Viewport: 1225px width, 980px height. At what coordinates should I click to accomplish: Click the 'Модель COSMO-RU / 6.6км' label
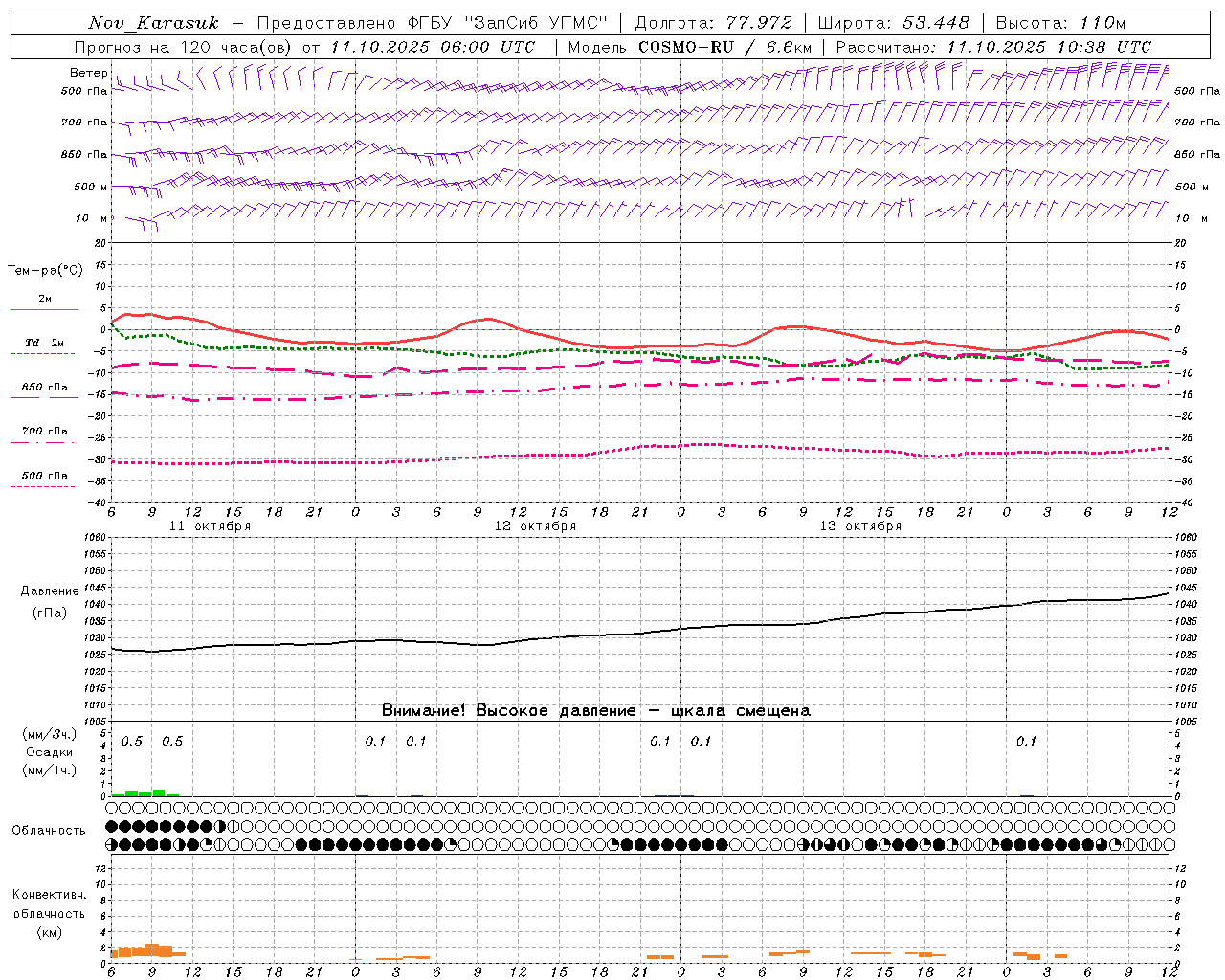(x=690, y=47)
